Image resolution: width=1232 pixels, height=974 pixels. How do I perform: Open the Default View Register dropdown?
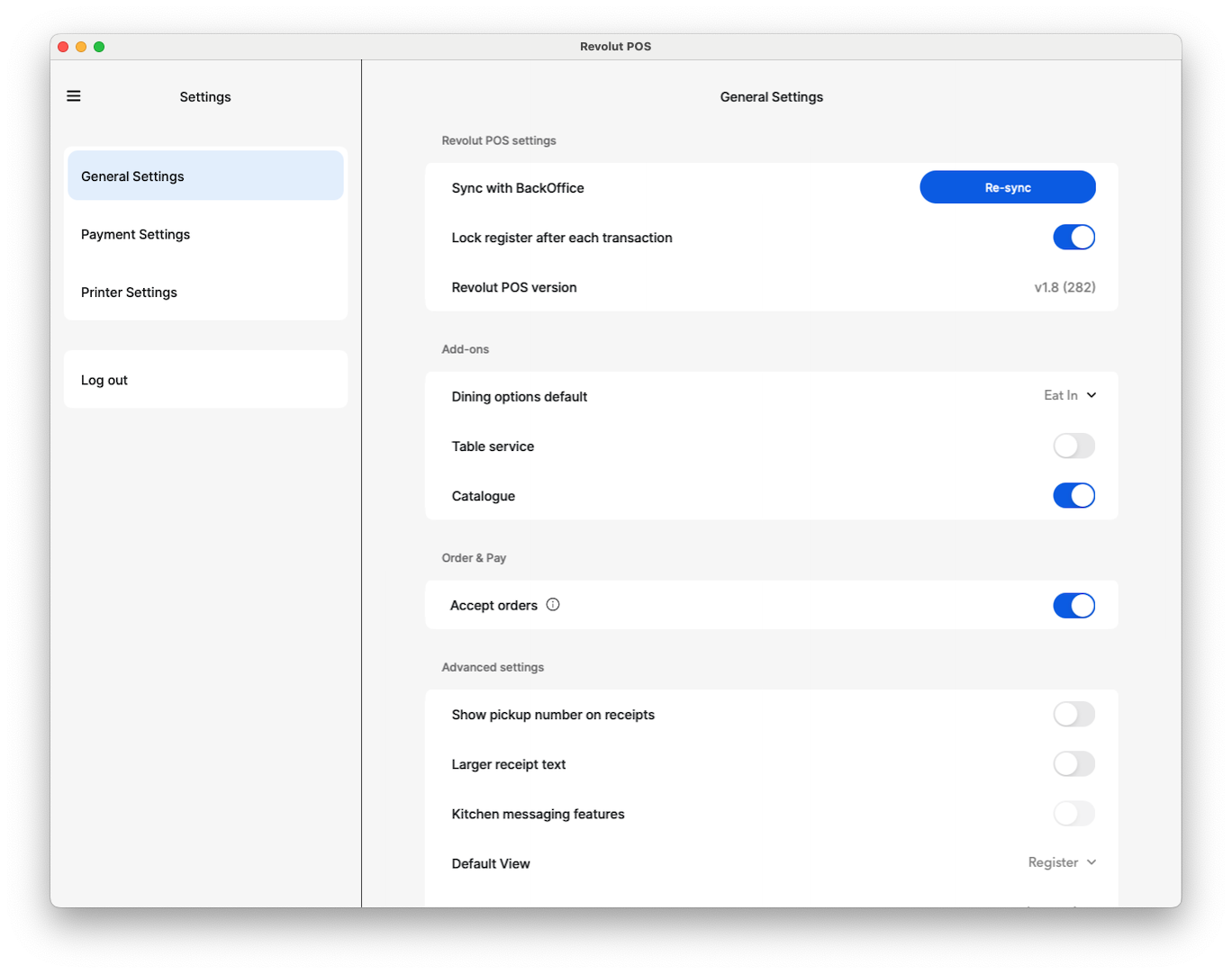1062,862
